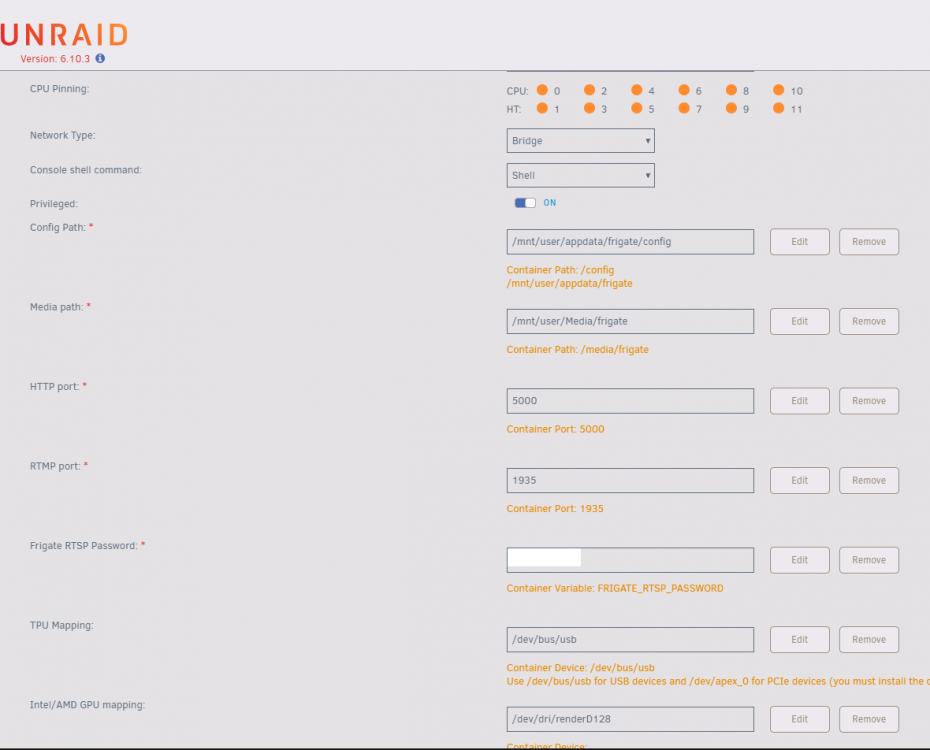Click Edit for TPU Mapping

click(800, 640)
